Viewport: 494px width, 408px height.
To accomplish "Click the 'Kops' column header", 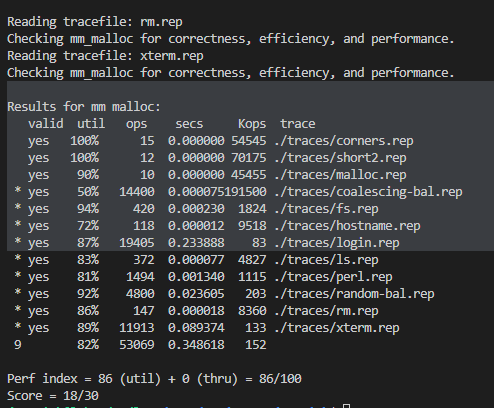I will click(252, 124).
